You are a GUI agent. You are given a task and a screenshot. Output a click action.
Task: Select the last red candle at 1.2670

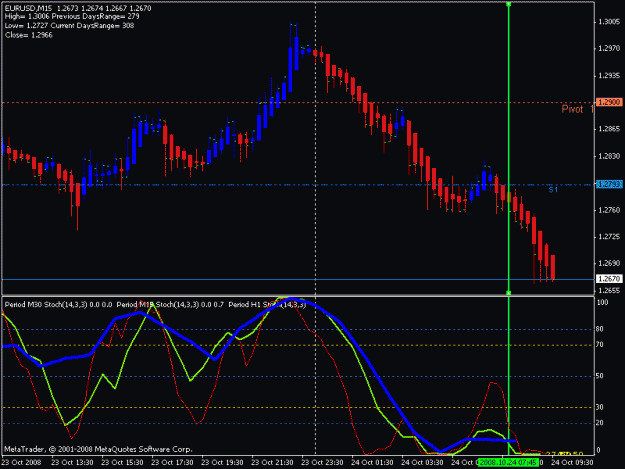[553, 267]
